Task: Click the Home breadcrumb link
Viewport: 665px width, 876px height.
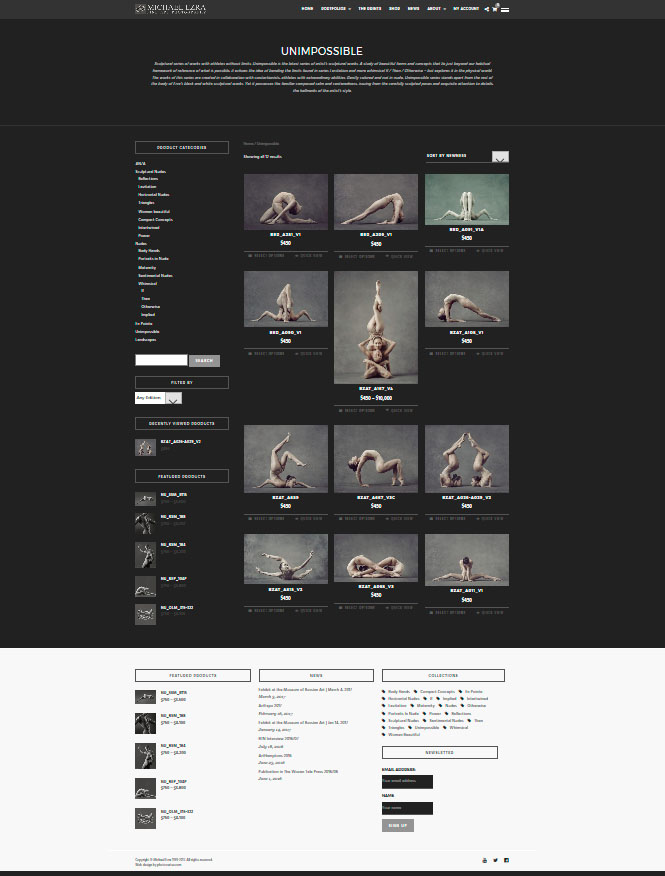Action: [x=248, y=144]
